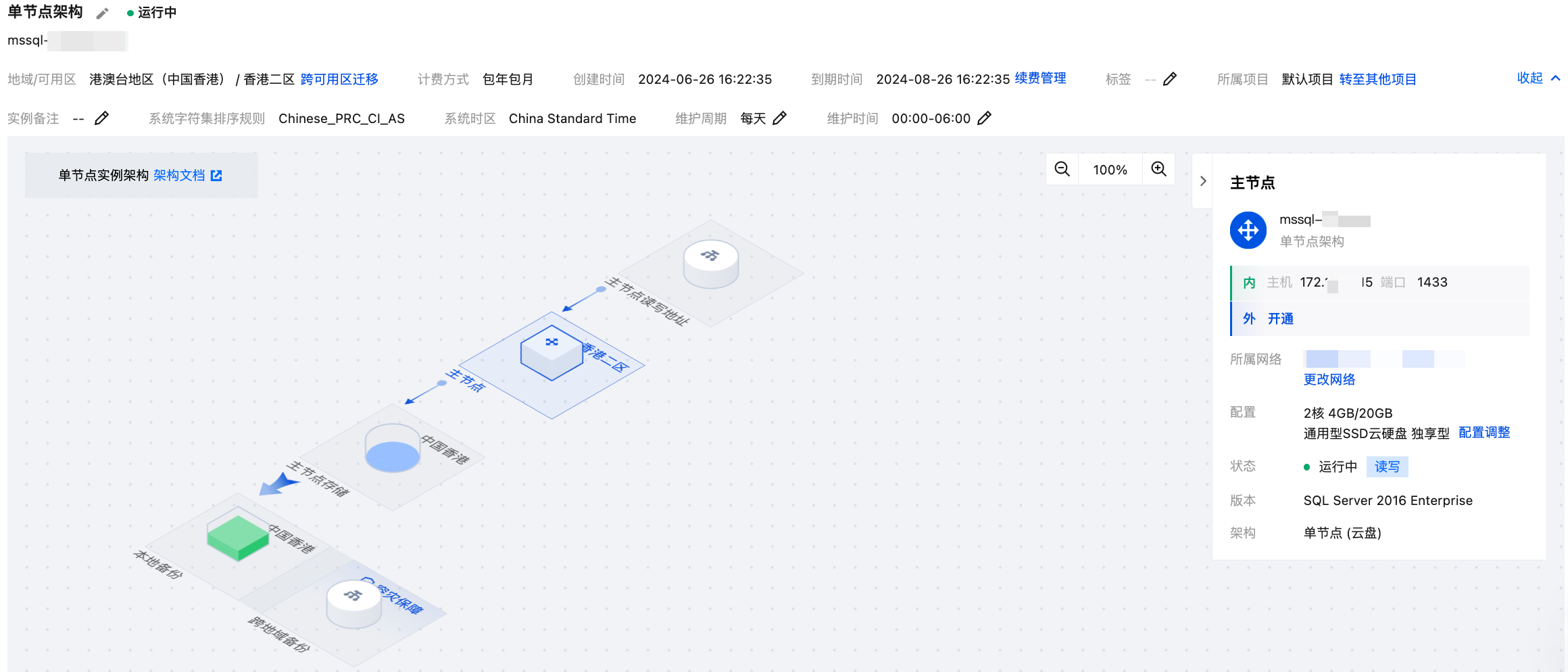
Task: Open external link icon beside 架构文档
Action: pos(216,176)
